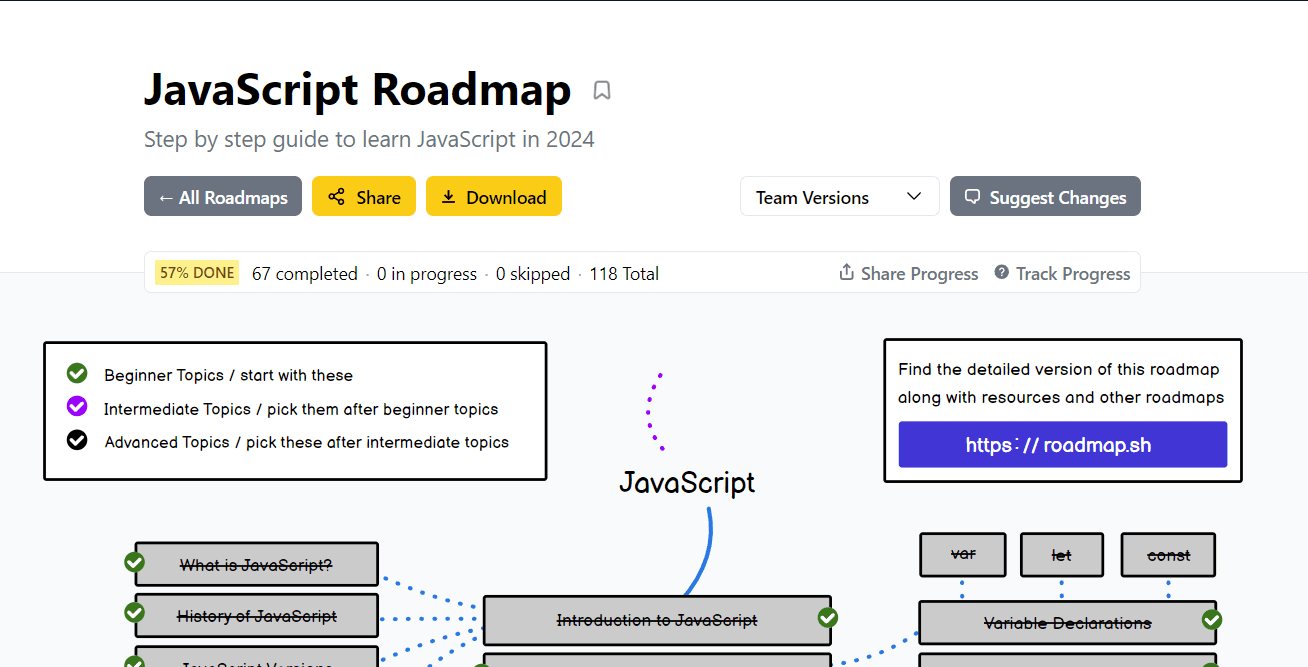Open the History of JavaScript node
The width and height of the screenshot is (1308, 667).
(255, 615)
